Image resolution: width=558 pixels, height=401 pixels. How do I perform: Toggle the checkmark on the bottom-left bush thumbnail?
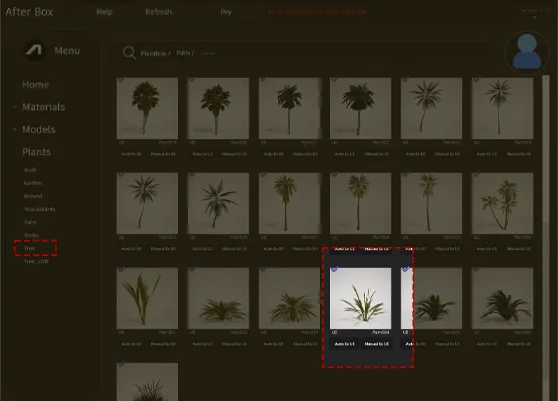(x=121, y=364)
